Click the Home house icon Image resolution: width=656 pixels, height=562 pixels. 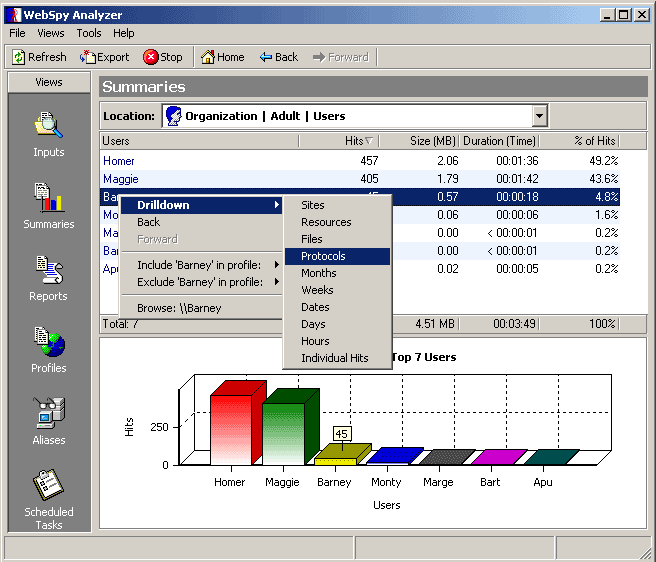(208, 57)
